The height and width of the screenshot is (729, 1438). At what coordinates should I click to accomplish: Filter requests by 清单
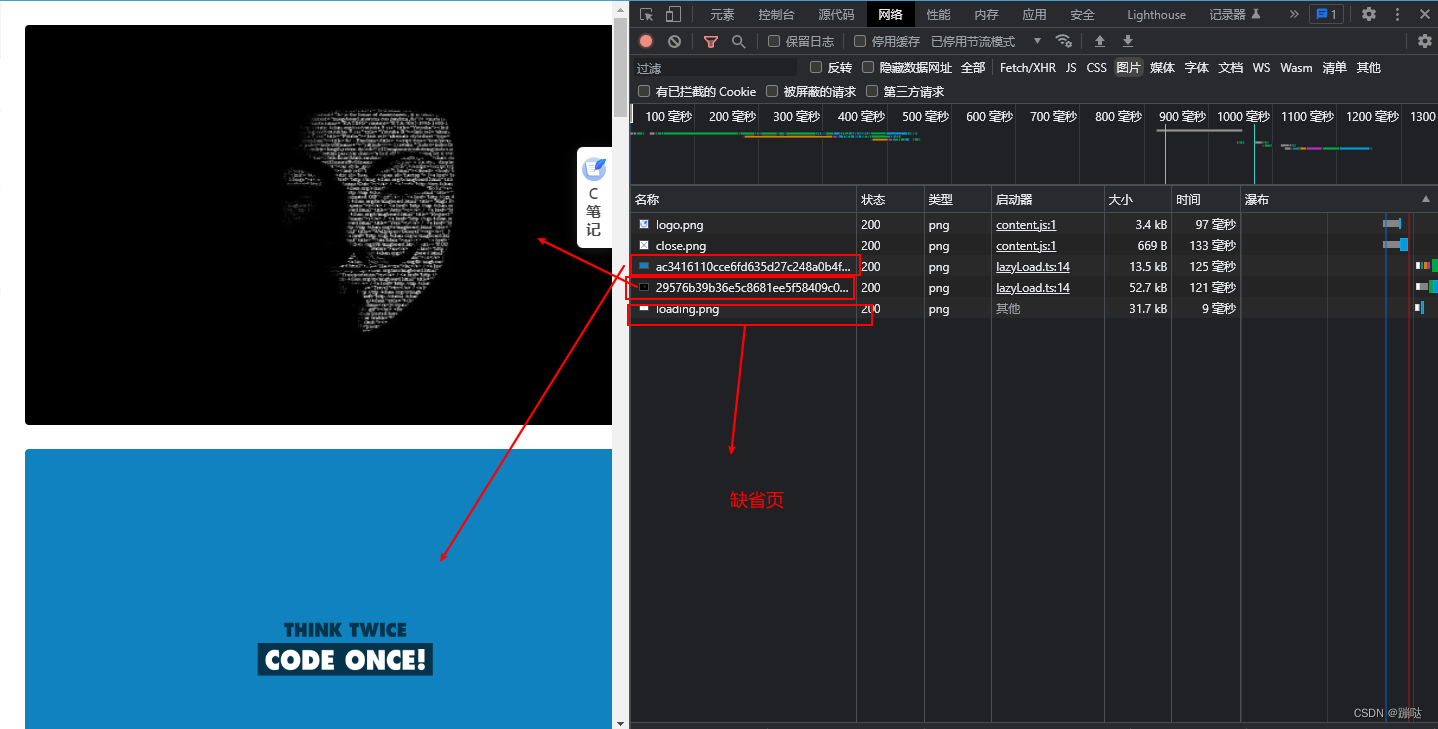pos(1334,67)
